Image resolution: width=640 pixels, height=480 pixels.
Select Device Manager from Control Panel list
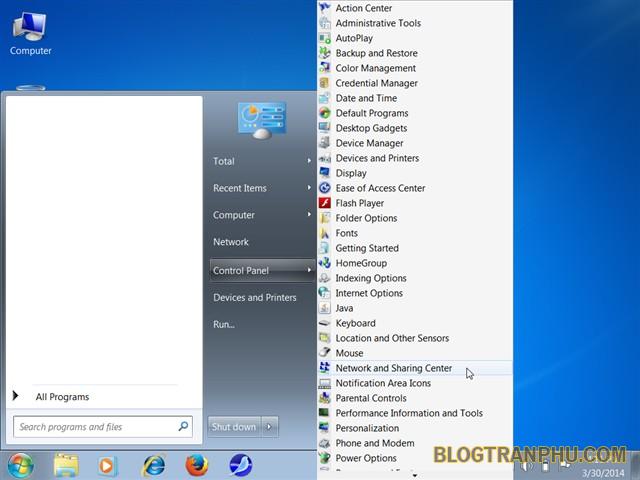point(369,143)
